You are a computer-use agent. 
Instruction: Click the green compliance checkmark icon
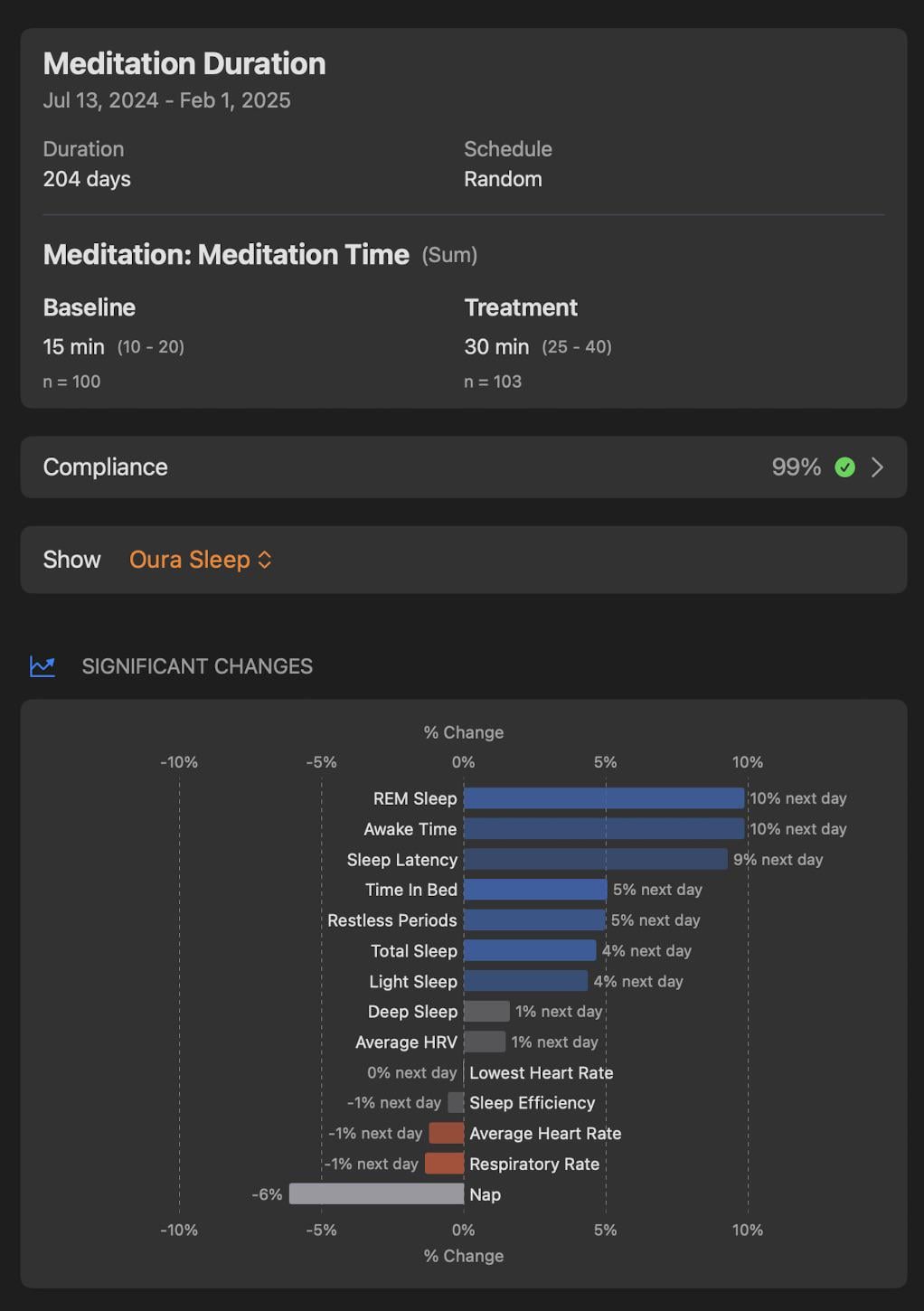844,467
